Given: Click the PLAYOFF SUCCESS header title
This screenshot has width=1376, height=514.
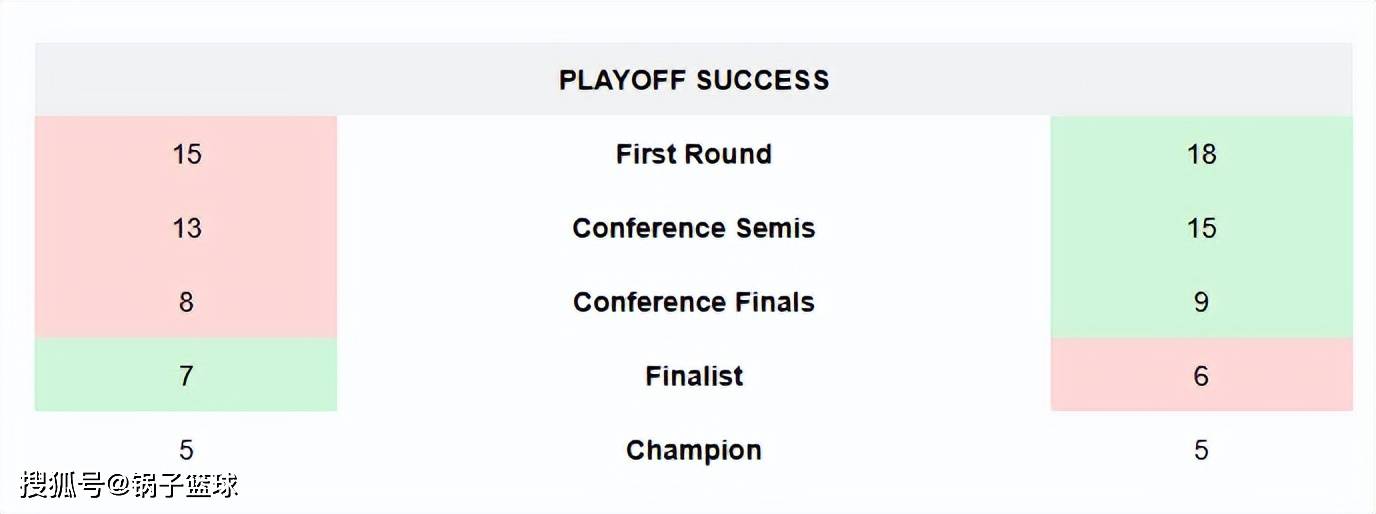Looking at the screenshot, I should click(694, 80).
